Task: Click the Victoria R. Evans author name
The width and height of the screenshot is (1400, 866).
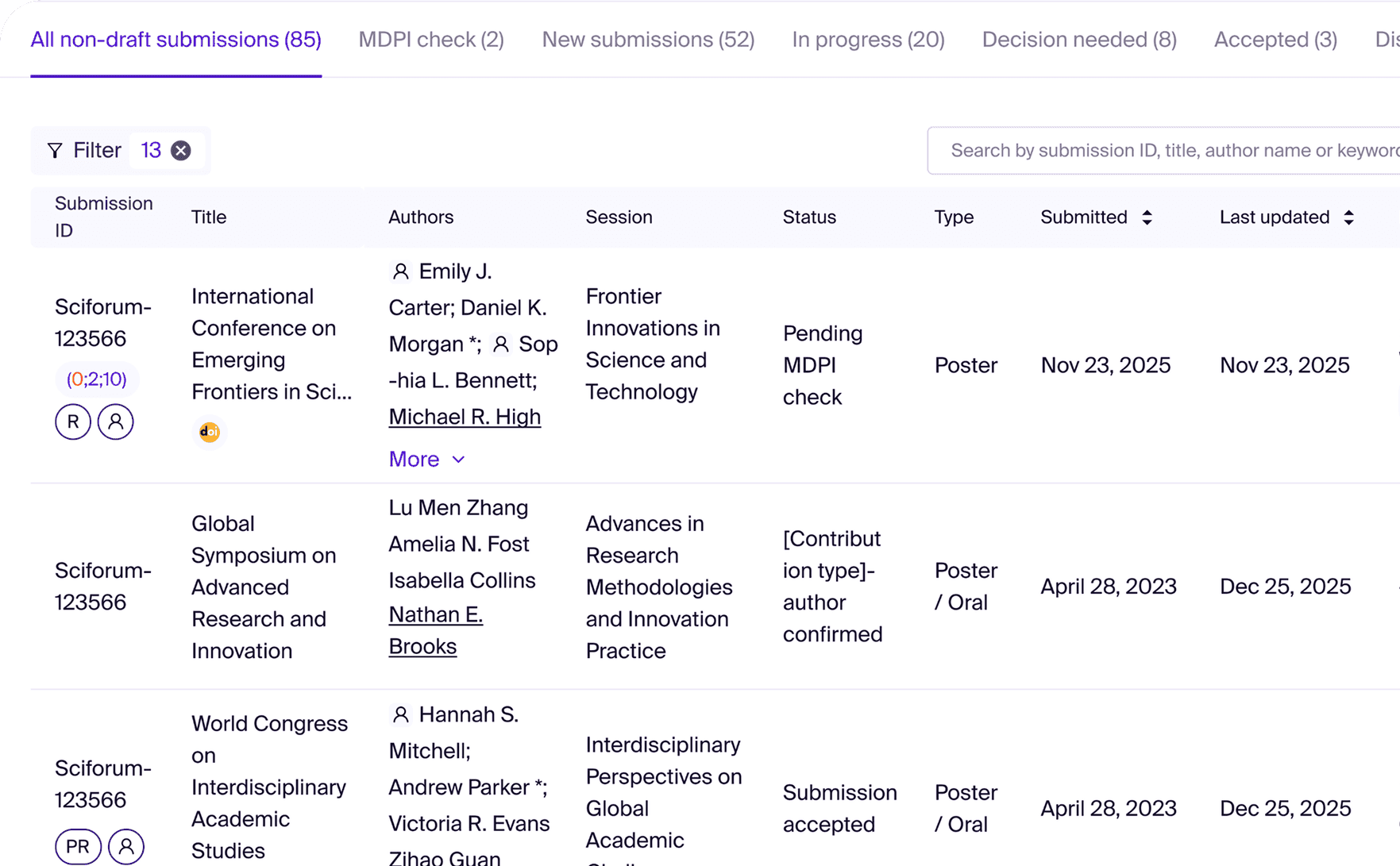Action: [x=469, y=823]
